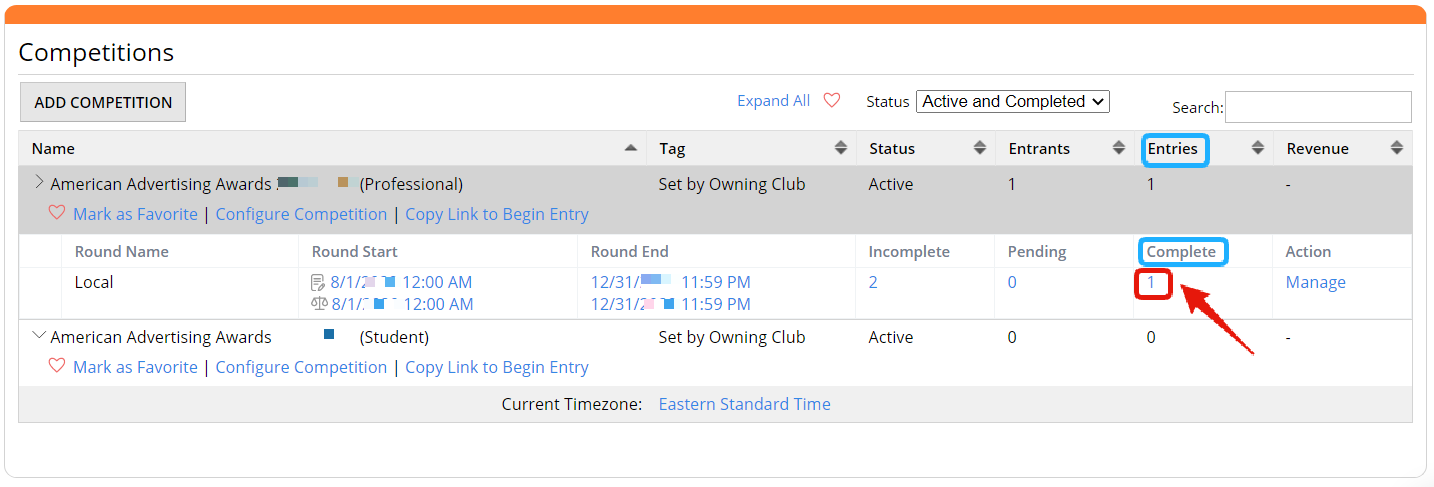Sort by the Entries column arrows
1434x487 pixels.
click(1258, 148)
